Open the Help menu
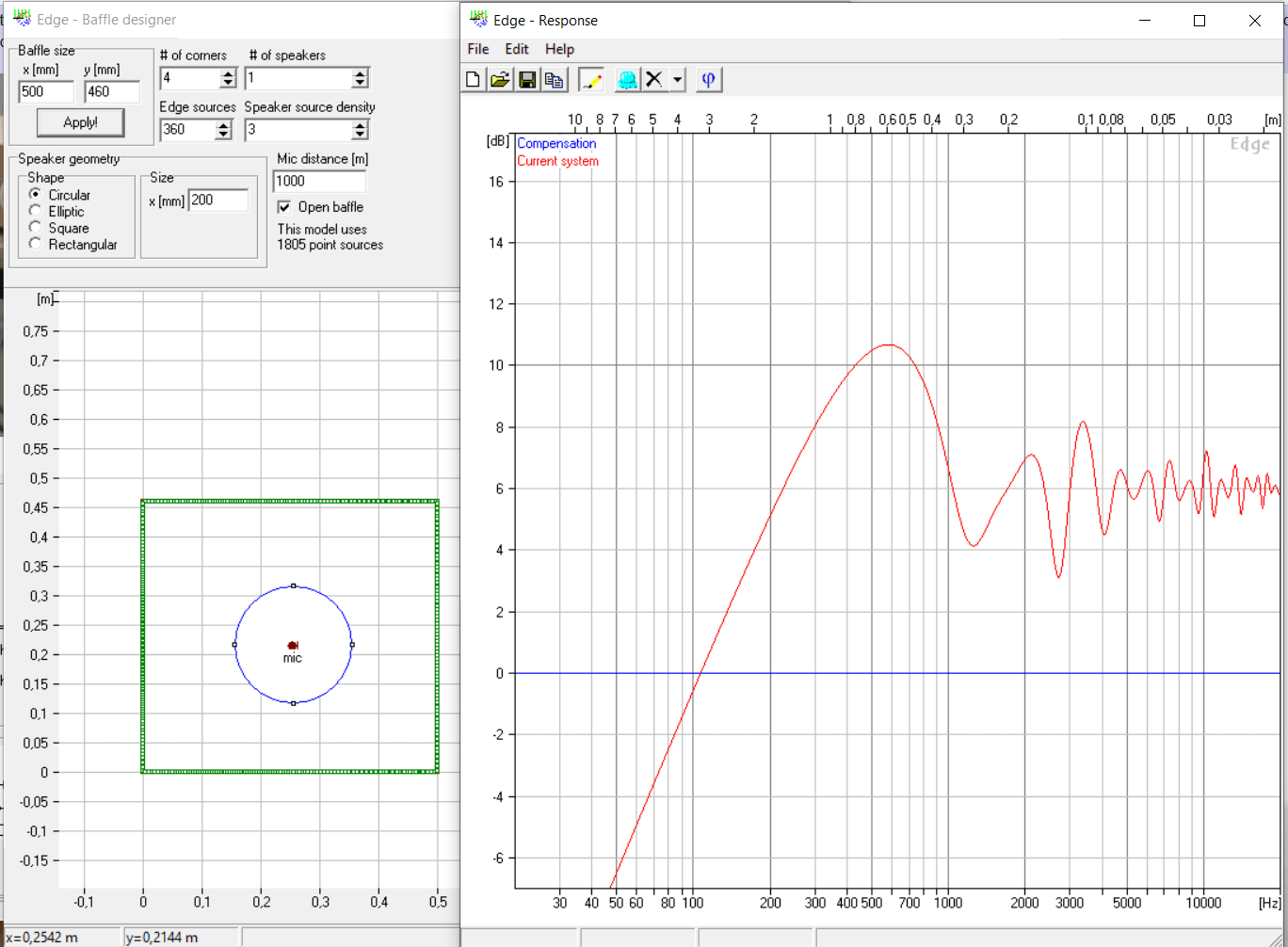 click(x=559, y=49)
